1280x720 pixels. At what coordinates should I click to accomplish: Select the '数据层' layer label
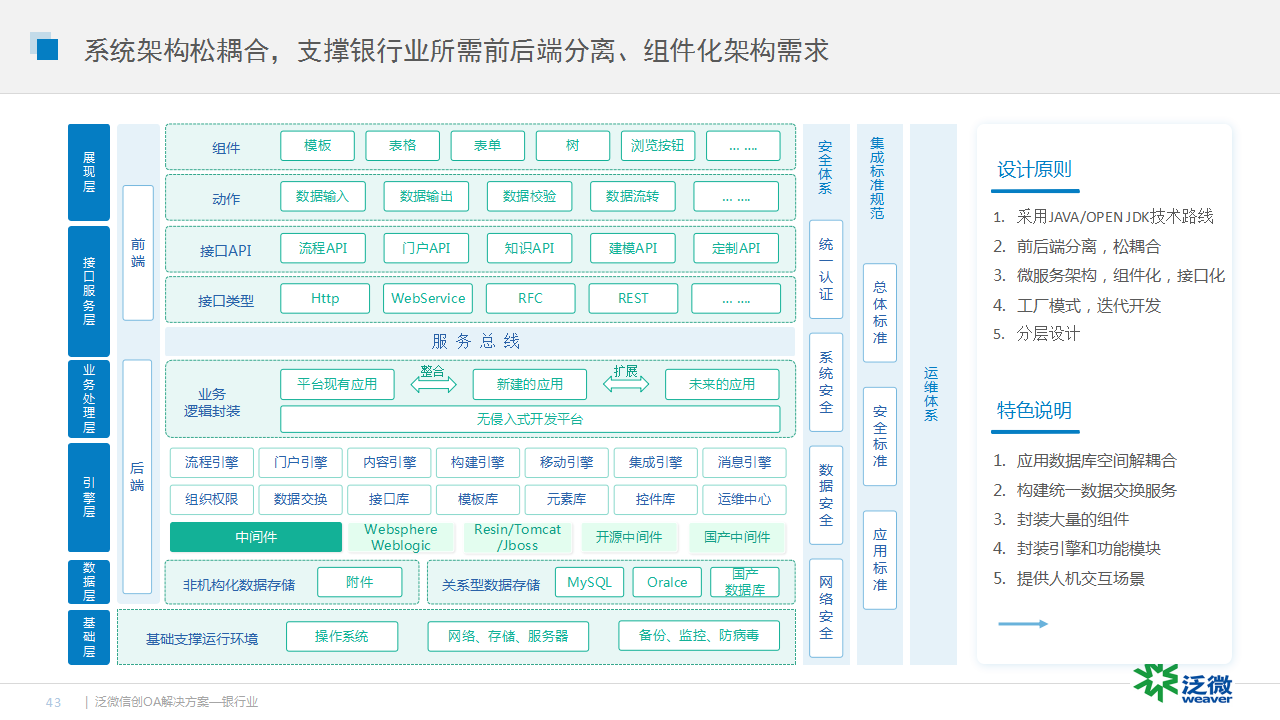coord(89,581)
